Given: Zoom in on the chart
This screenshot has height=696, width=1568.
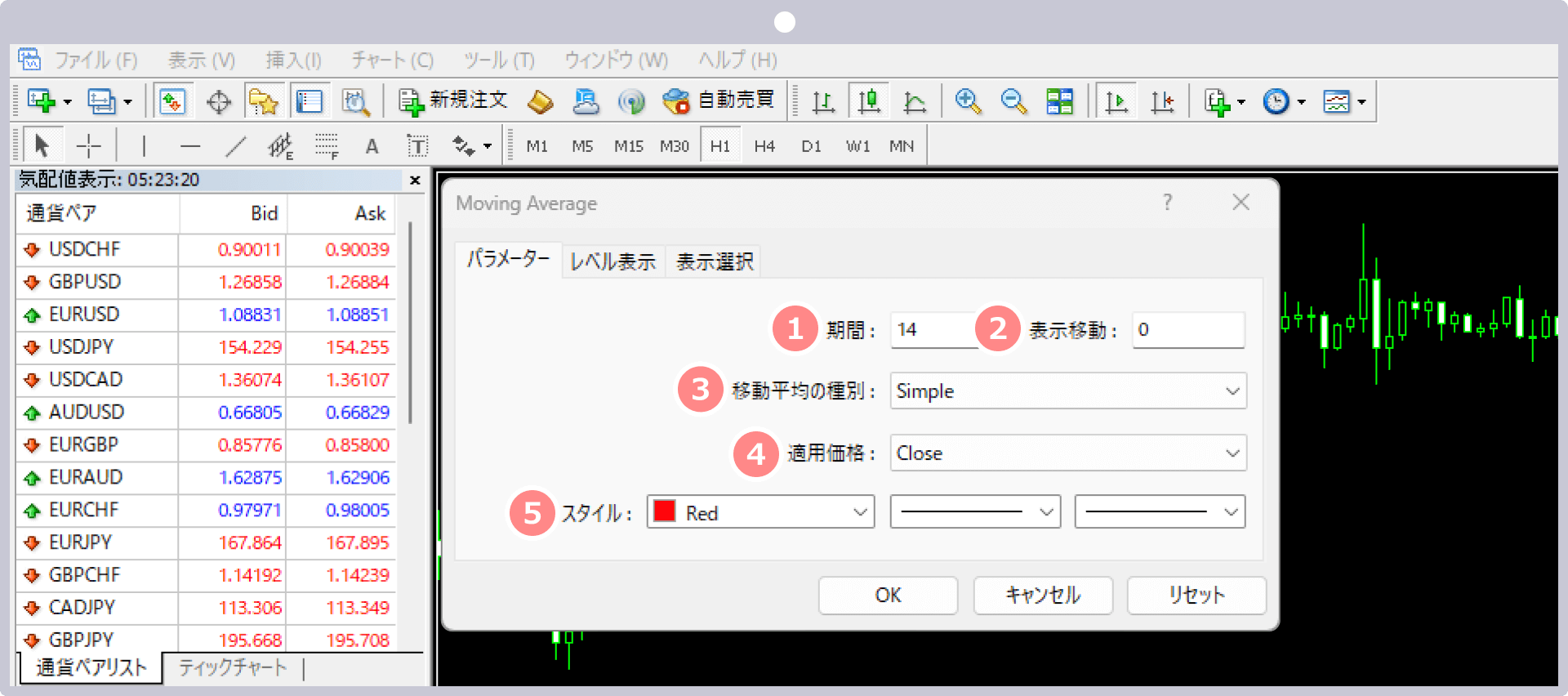Looking at the screenshot, I should (x=968, y=101).
